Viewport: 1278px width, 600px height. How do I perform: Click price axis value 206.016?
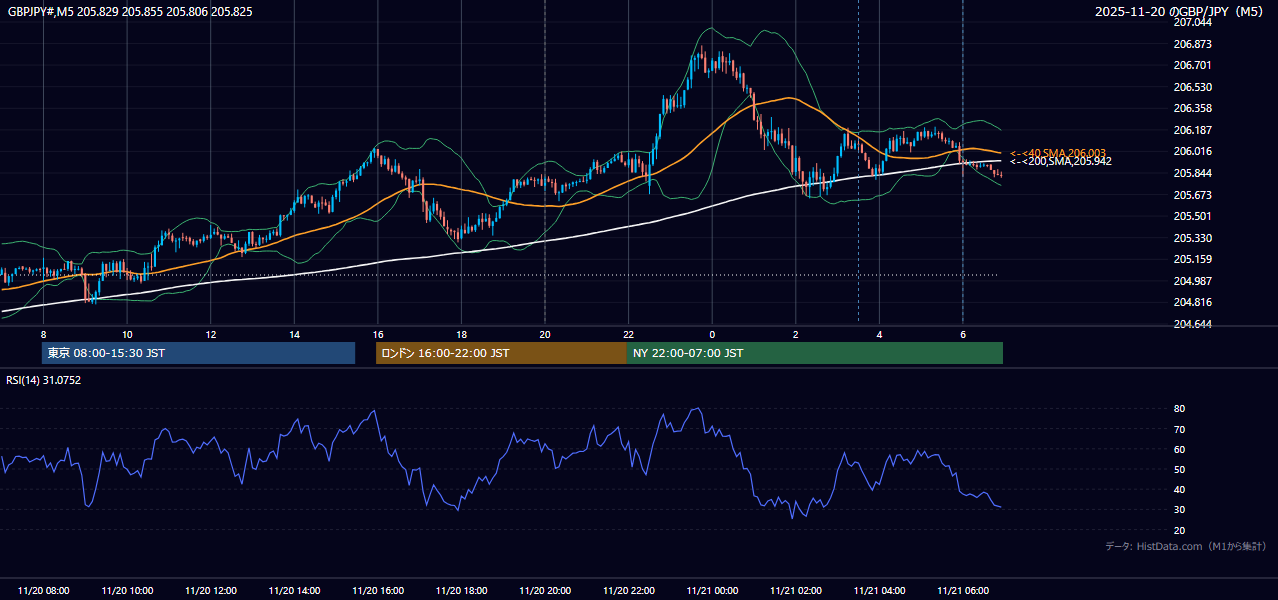point(1193,151)
